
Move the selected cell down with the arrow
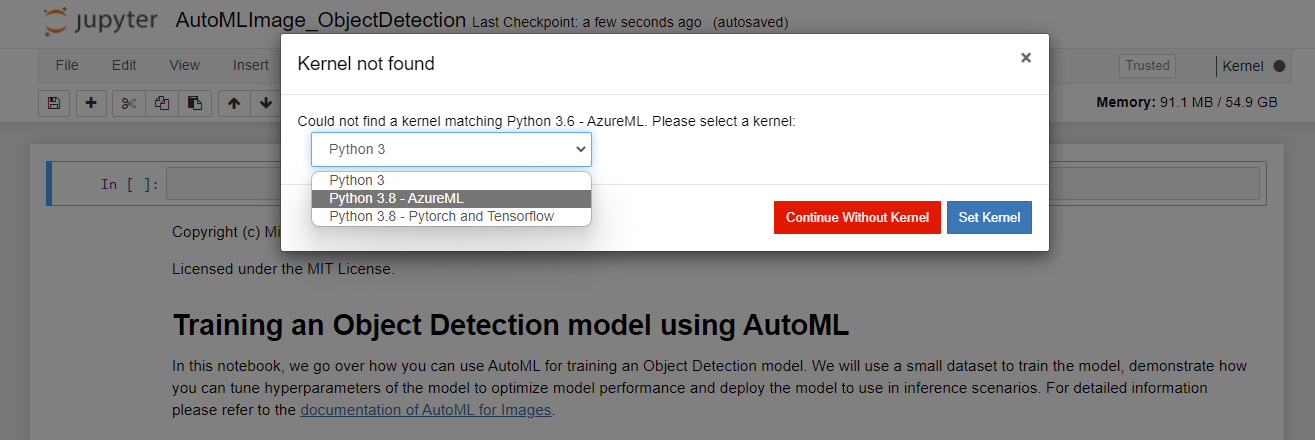(265, 102)
